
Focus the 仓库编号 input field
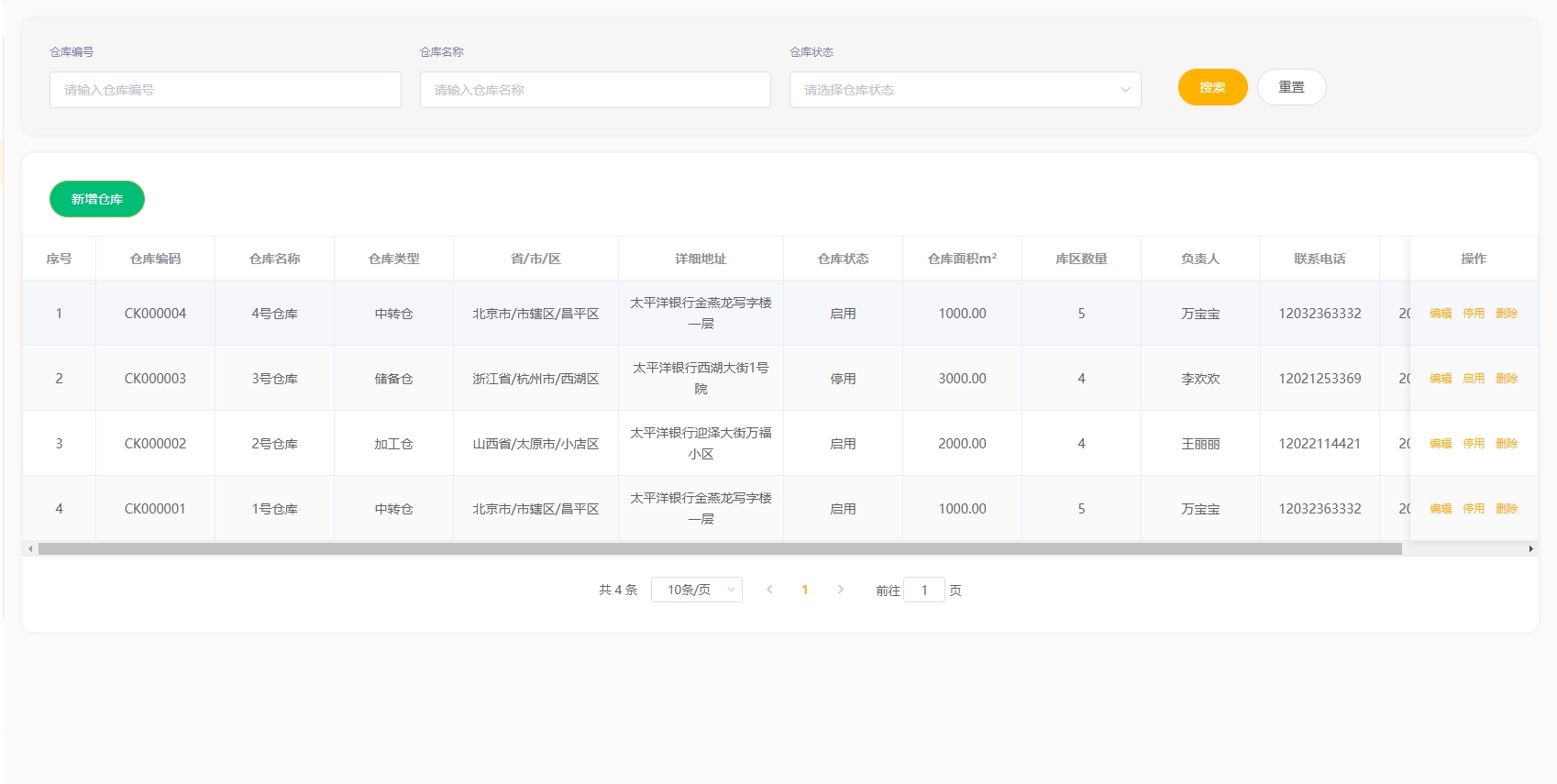point(226,90)
